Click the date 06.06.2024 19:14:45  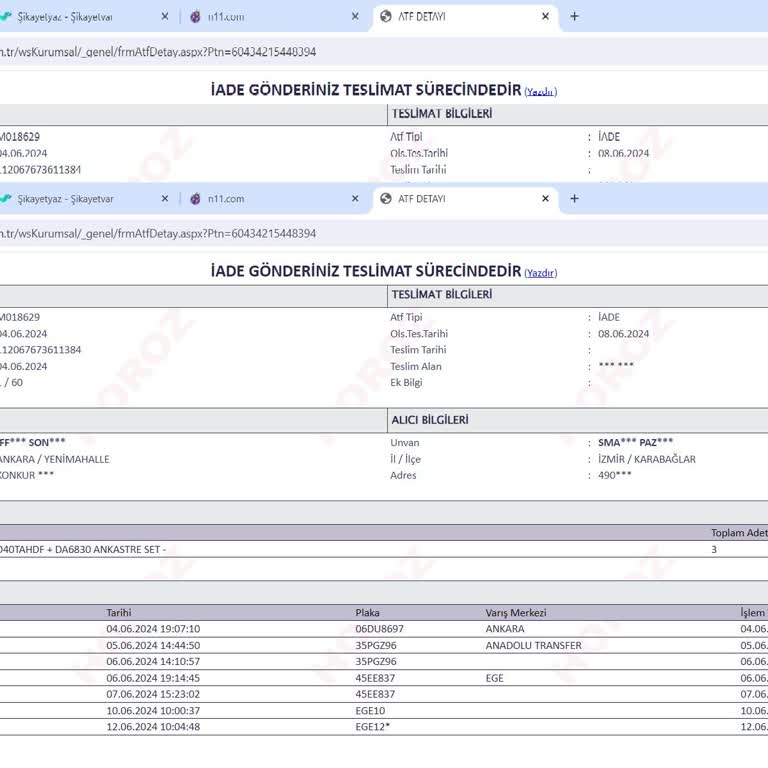pyautogui.click(x=153, y=678)
